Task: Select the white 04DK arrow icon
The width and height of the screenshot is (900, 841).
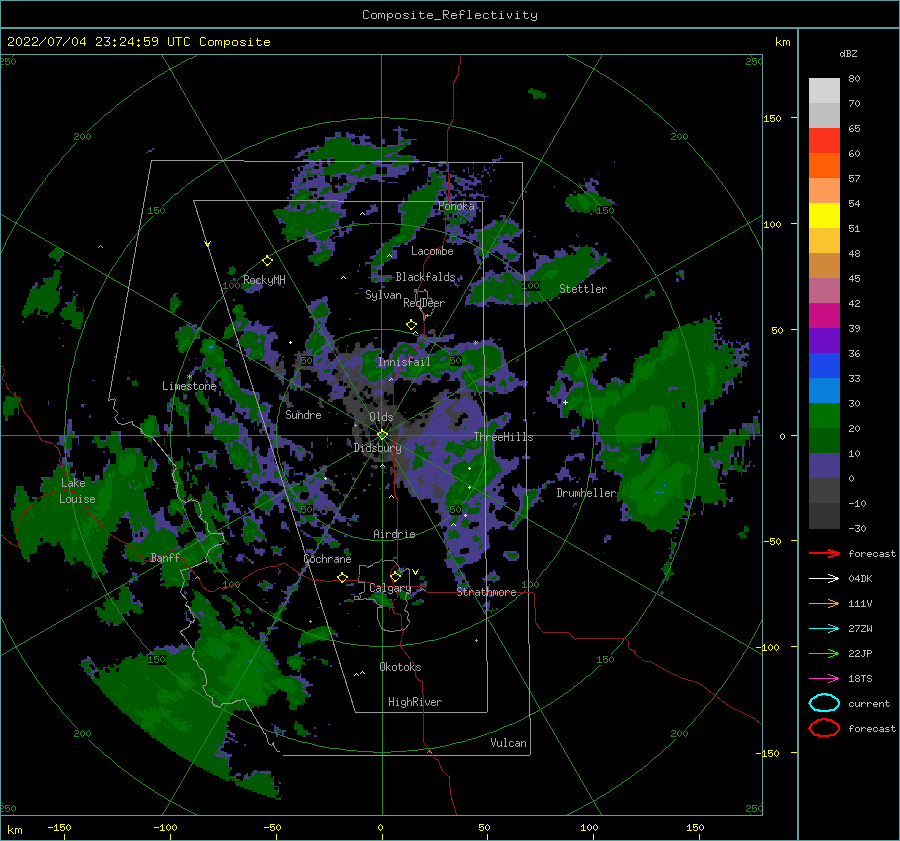Action: tap(824, 579)
